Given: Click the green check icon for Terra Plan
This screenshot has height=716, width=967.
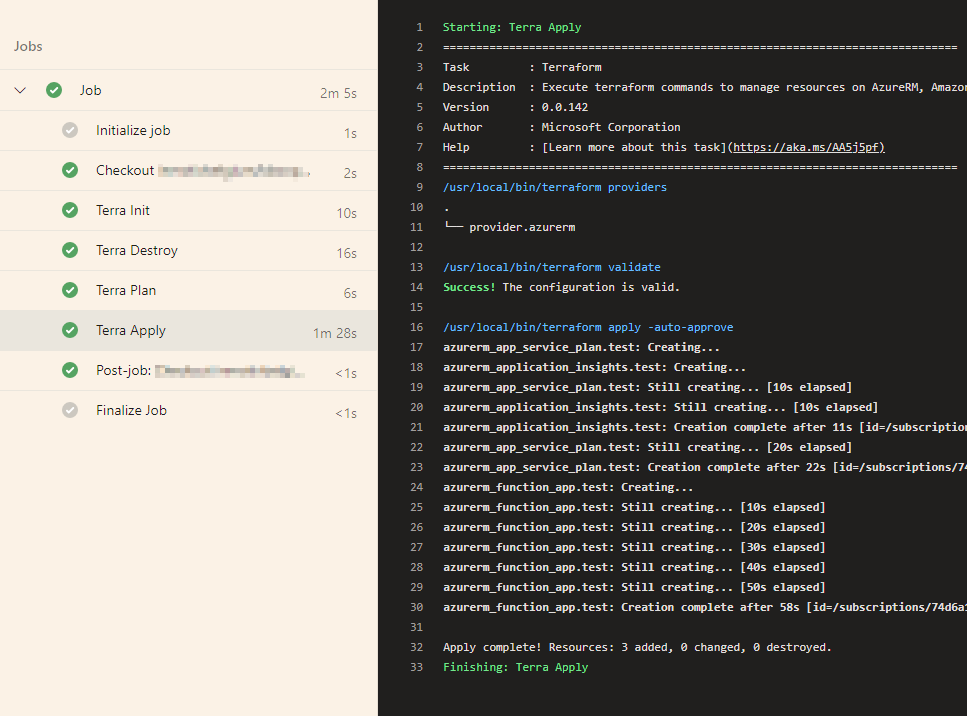Looking at the screenshot, I should (x=70, y=290).
